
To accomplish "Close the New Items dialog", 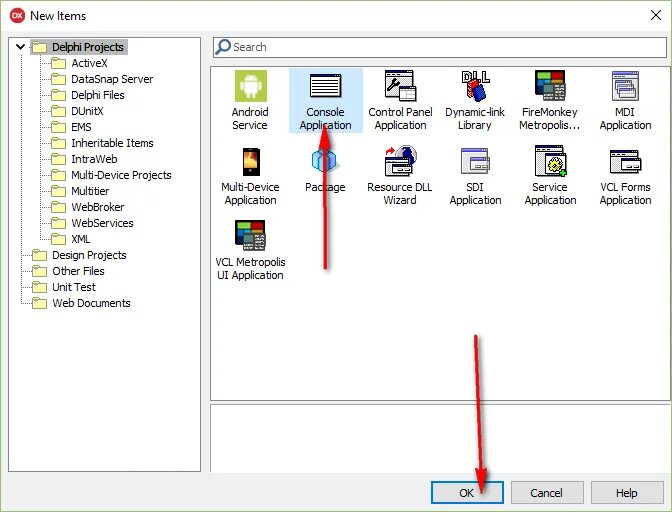I will (656, 15).
